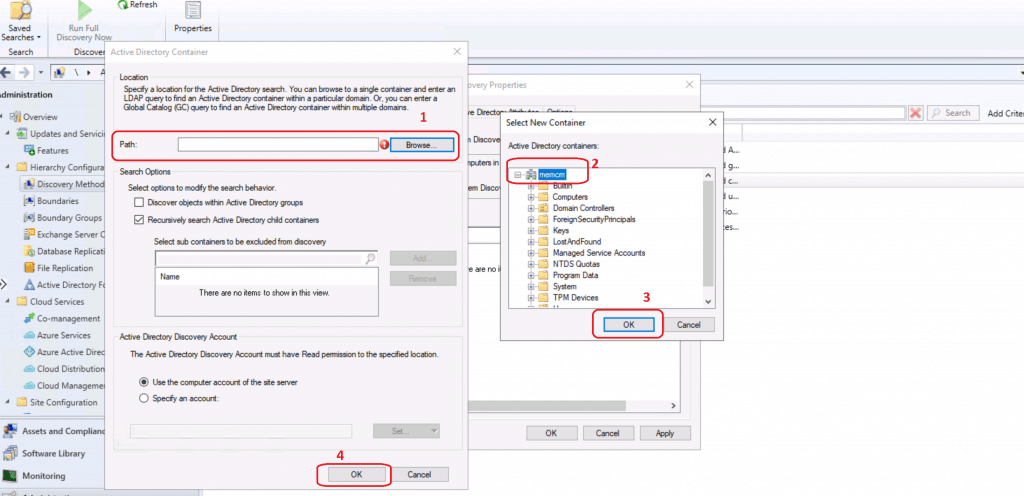1024x496 pixels.
Task: Select the Exchange Server Connectors icon
Action: tap(29, 235)
